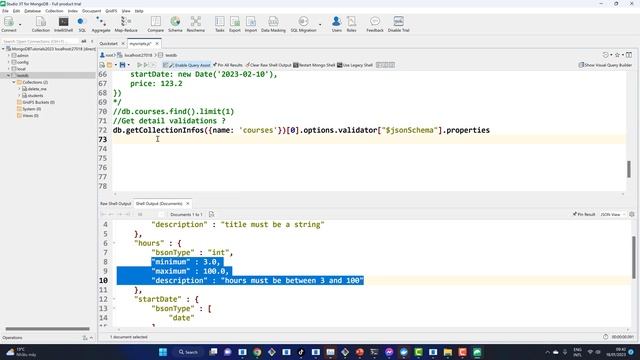Collapse the testdb database node

coord(9,76)
